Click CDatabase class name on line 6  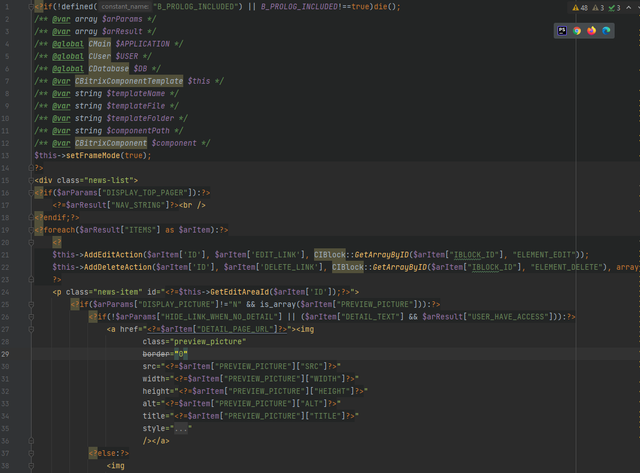click(x=109, y=69)
